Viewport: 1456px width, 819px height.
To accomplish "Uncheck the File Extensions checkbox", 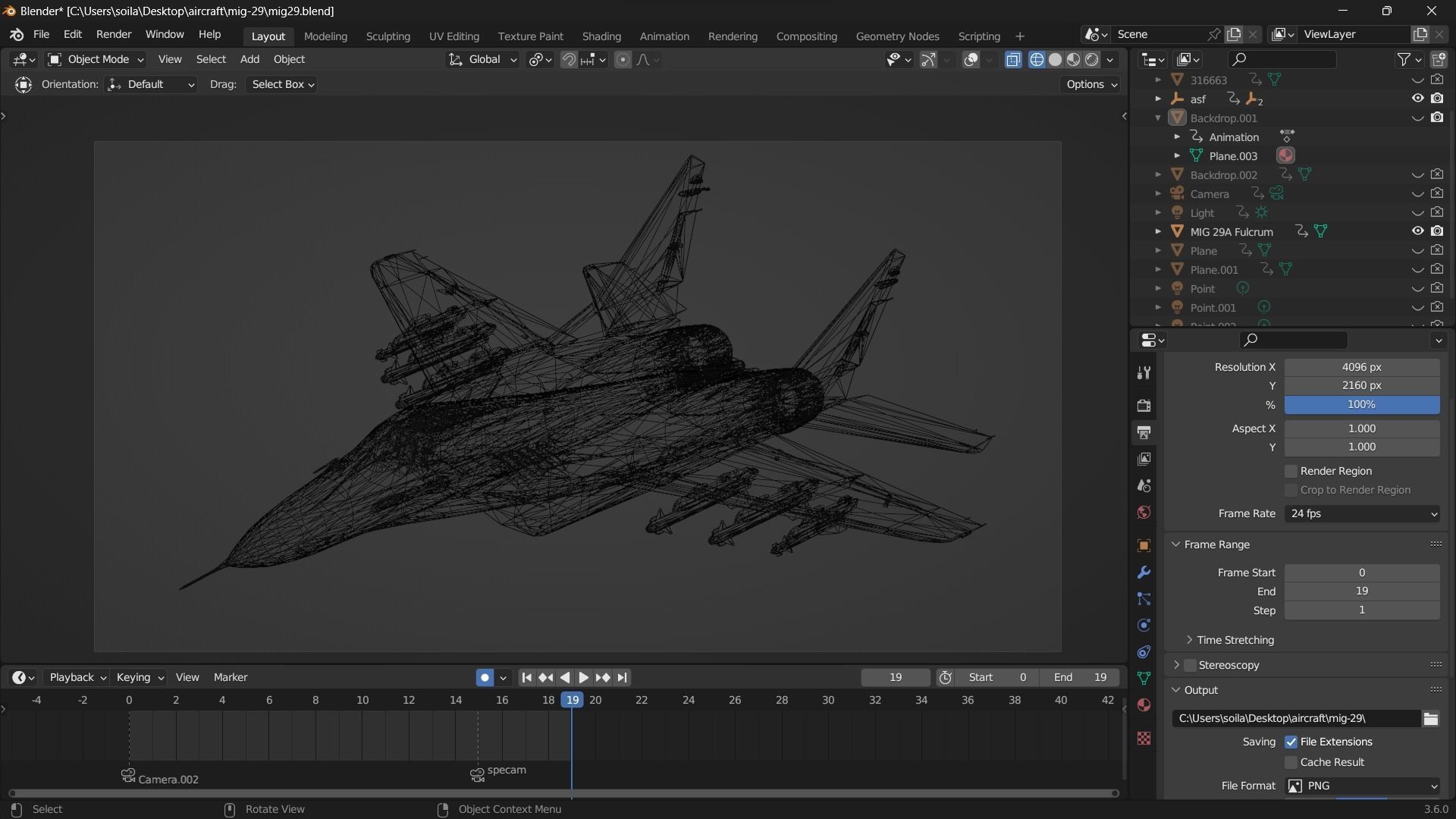I will pos(1291,742).
